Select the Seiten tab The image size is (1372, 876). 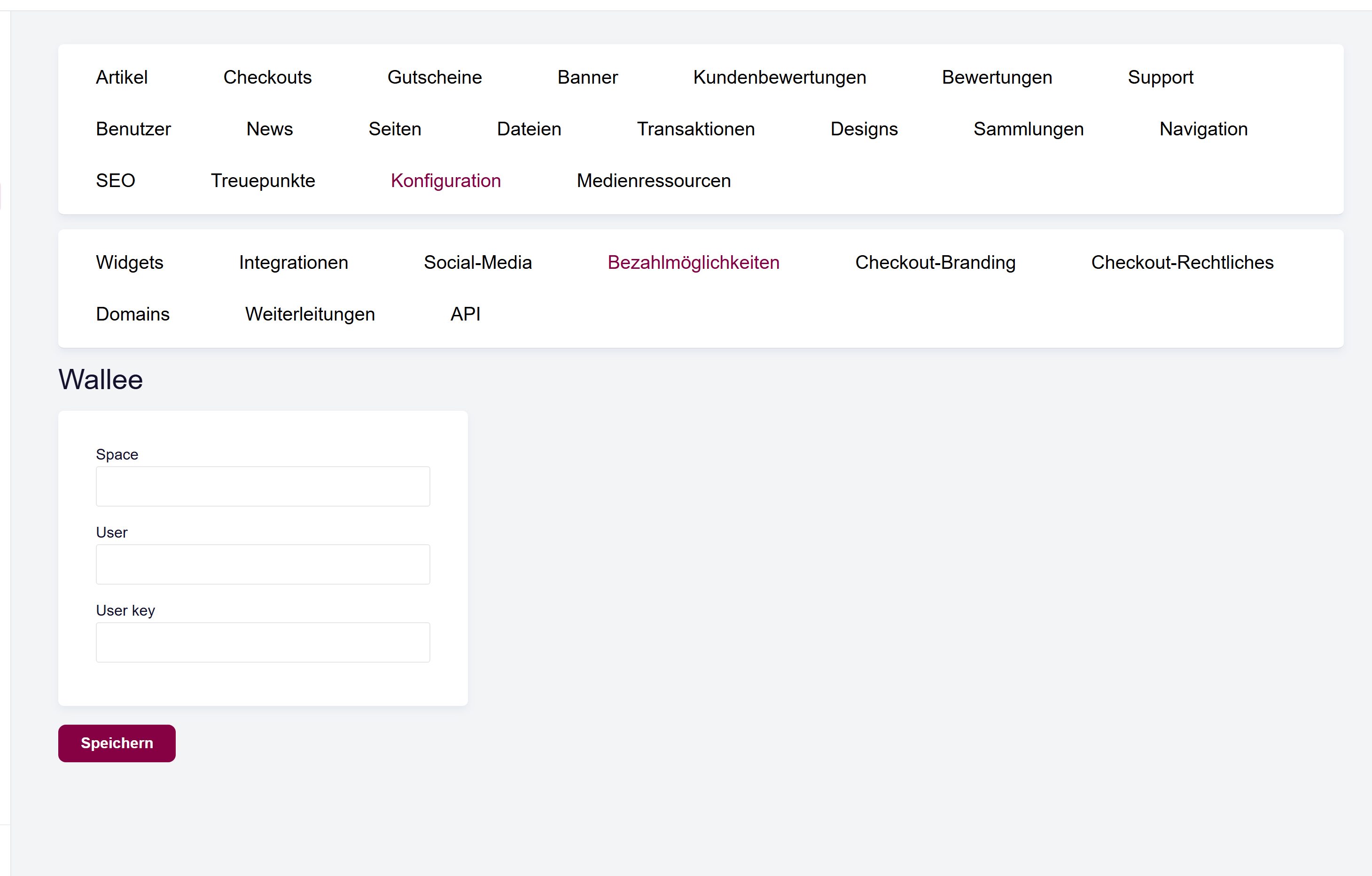[x=395, y=129]
